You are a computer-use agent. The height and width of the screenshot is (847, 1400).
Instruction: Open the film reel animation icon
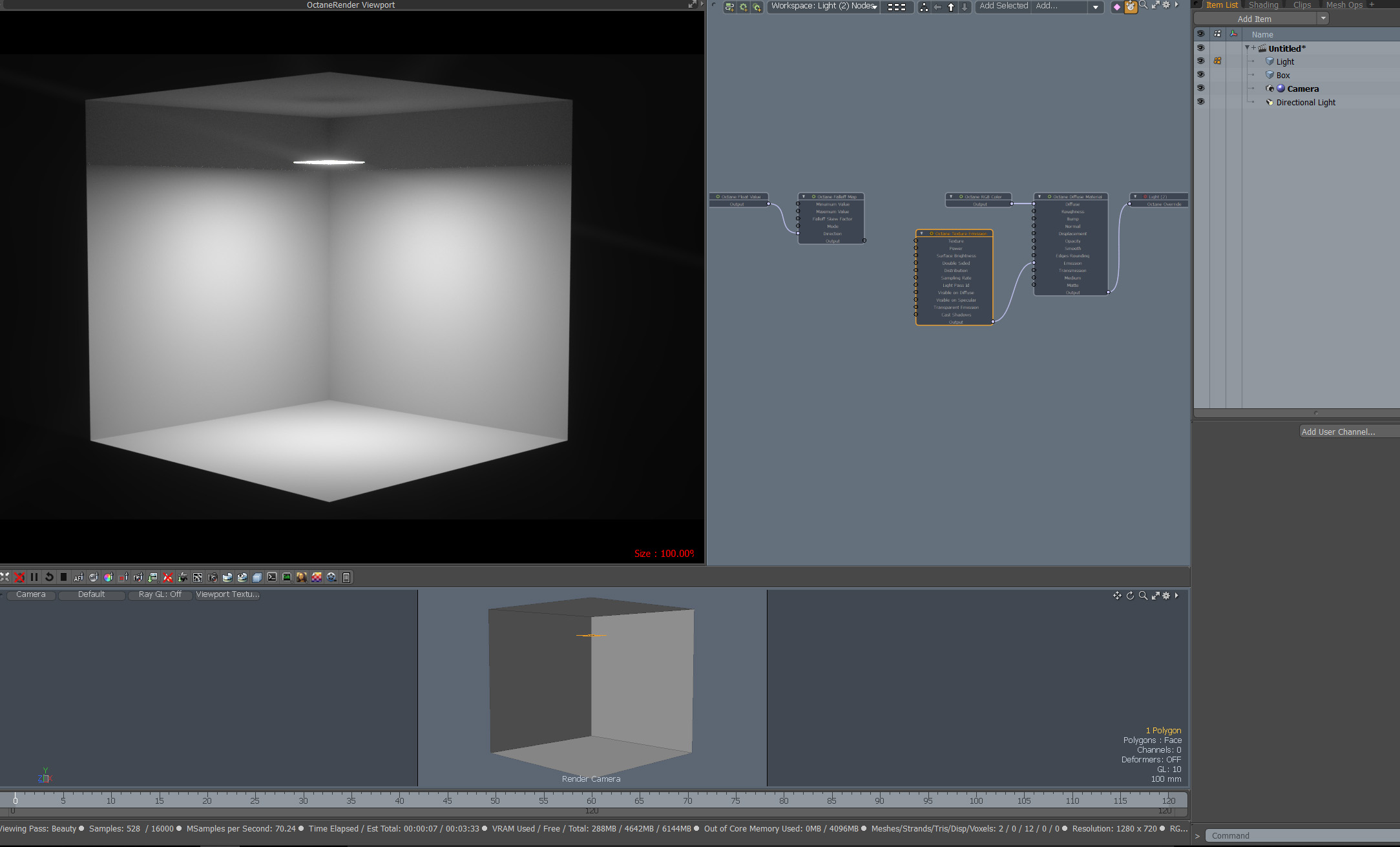pos(331,577)
